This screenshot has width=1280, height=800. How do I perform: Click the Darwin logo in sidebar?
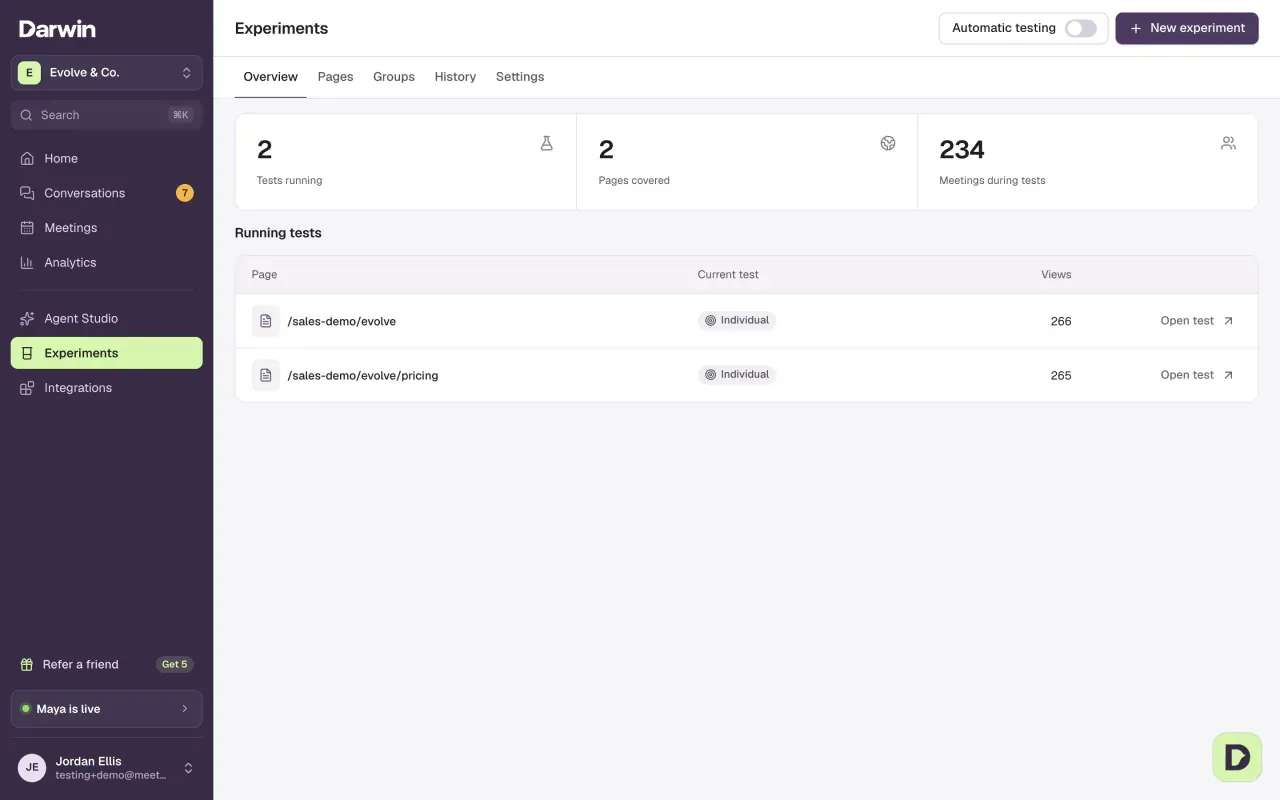pos(57,29)
